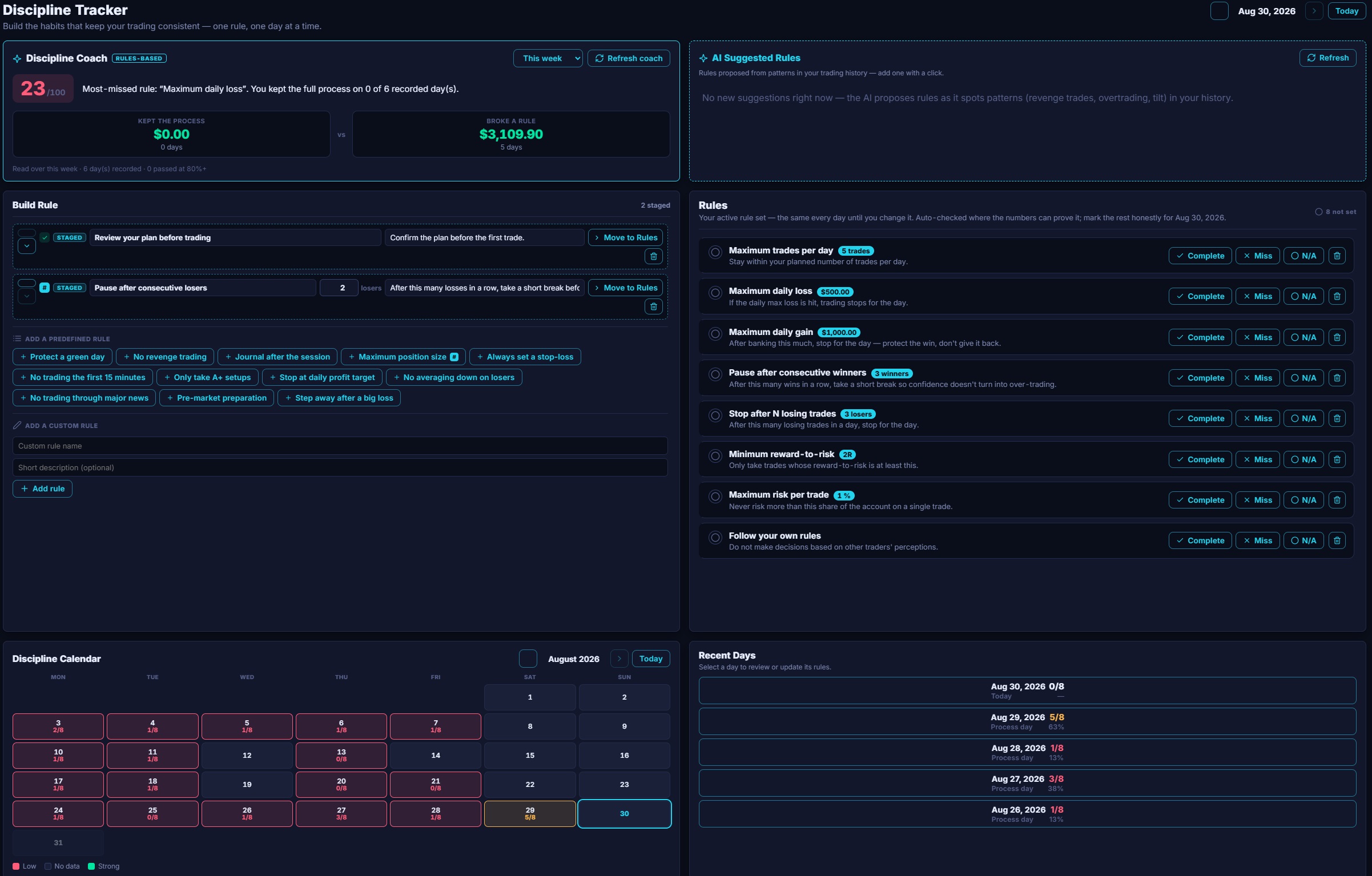Open Aug 26, 2026 in Recent Days
The height and width of the screenshot is (876, 1372).
pyautogui.click(x=1027, y=814)
